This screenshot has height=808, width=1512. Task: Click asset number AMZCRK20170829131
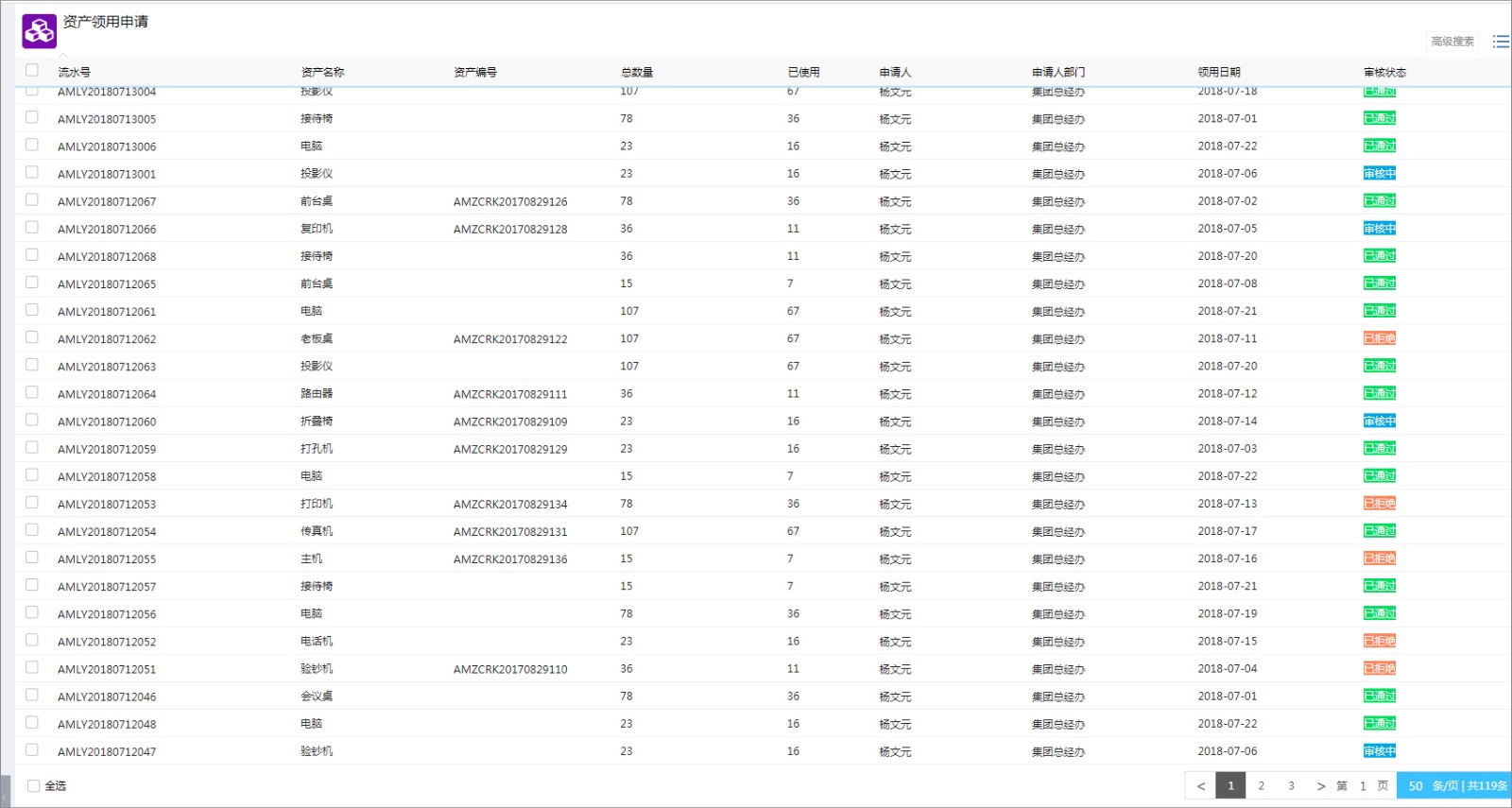[x=510, y=531]
